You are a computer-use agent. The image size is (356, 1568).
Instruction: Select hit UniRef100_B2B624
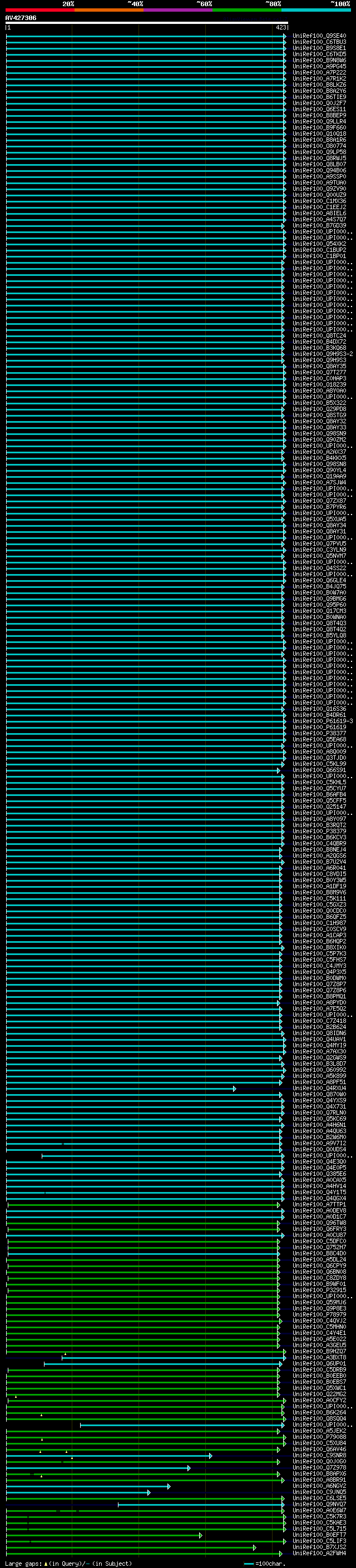[319, 1027]
